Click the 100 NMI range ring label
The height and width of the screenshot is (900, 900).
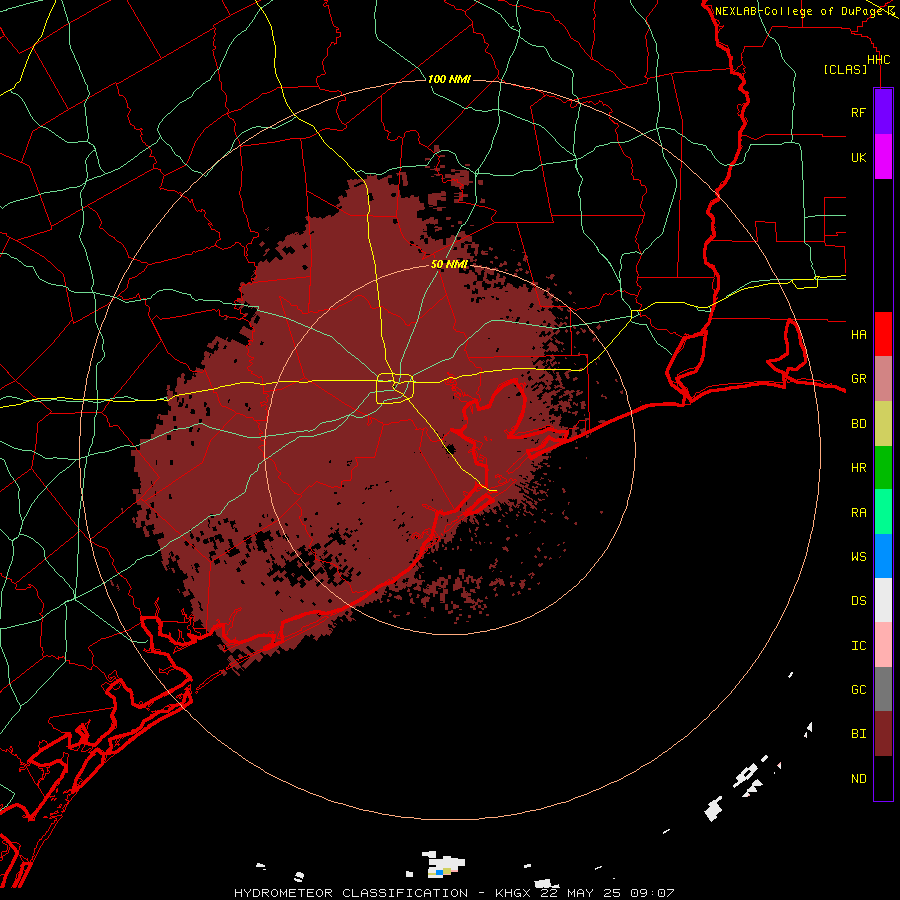coord(449,79)
